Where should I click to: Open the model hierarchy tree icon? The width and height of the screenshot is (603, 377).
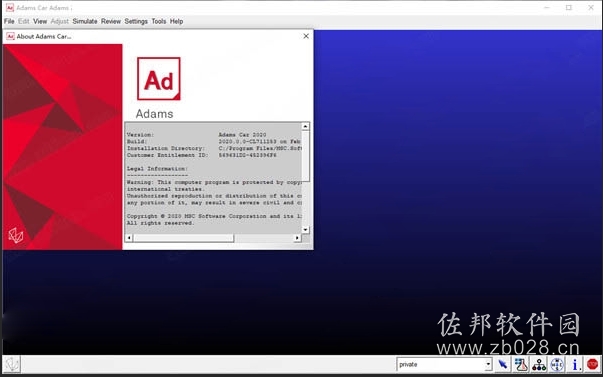click(x=539, y=364)
